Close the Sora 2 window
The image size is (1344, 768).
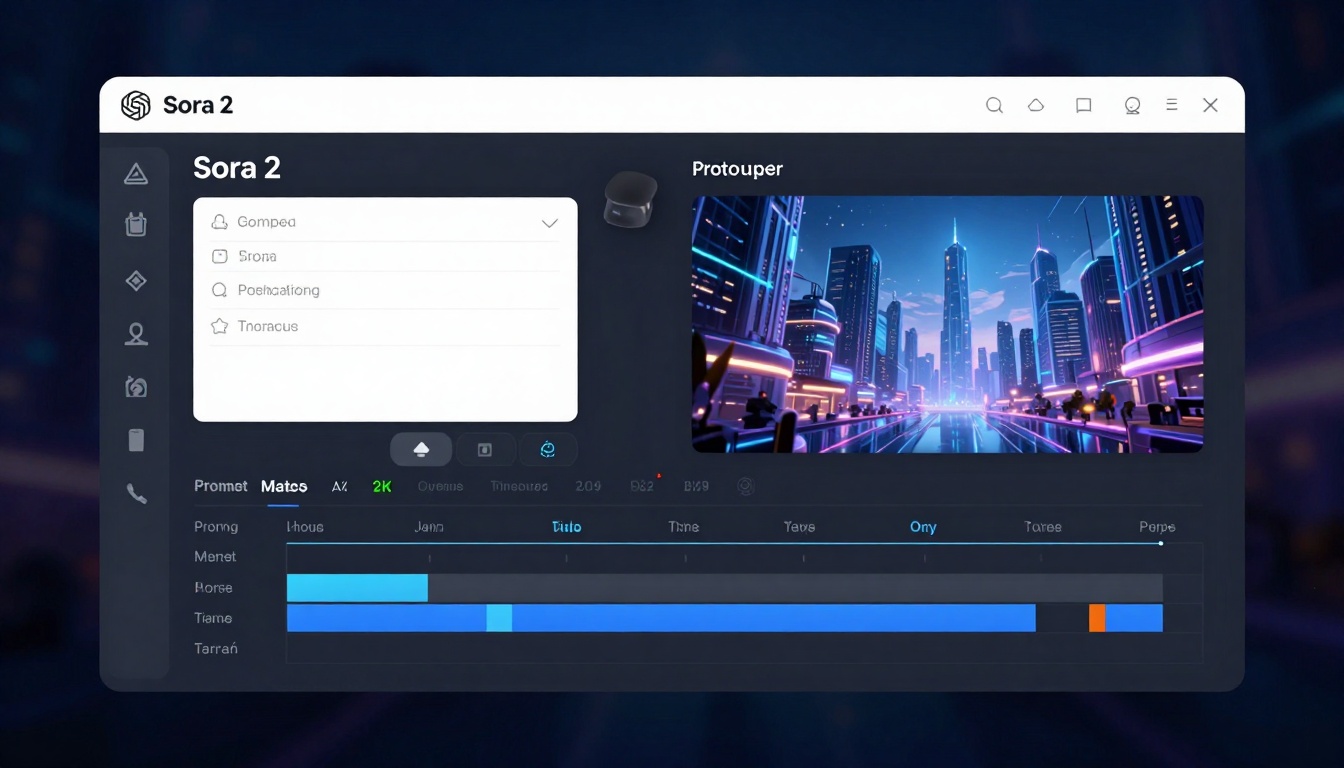[x=1210, y=105]
